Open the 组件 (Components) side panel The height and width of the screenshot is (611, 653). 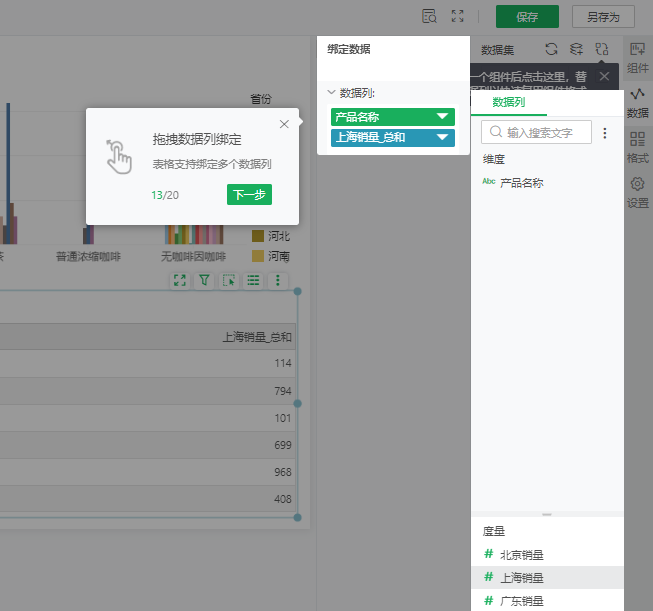coord(637,57)
